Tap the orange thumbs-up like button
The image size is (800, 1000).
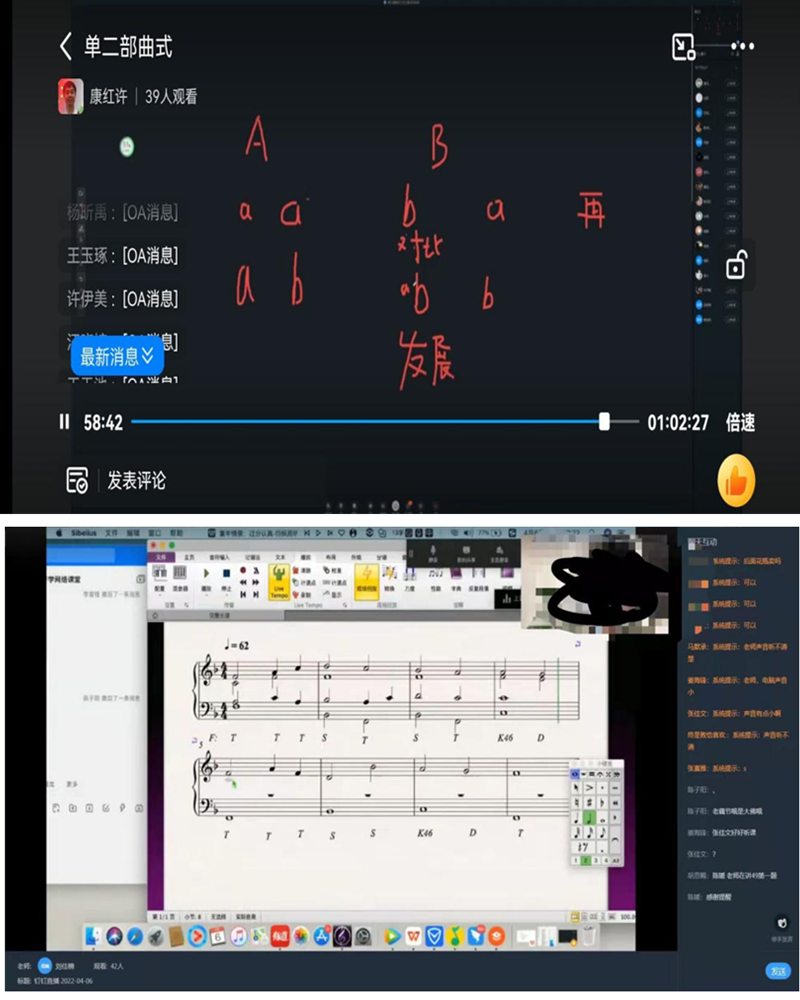pyautogui.click(x=736, y=482)
